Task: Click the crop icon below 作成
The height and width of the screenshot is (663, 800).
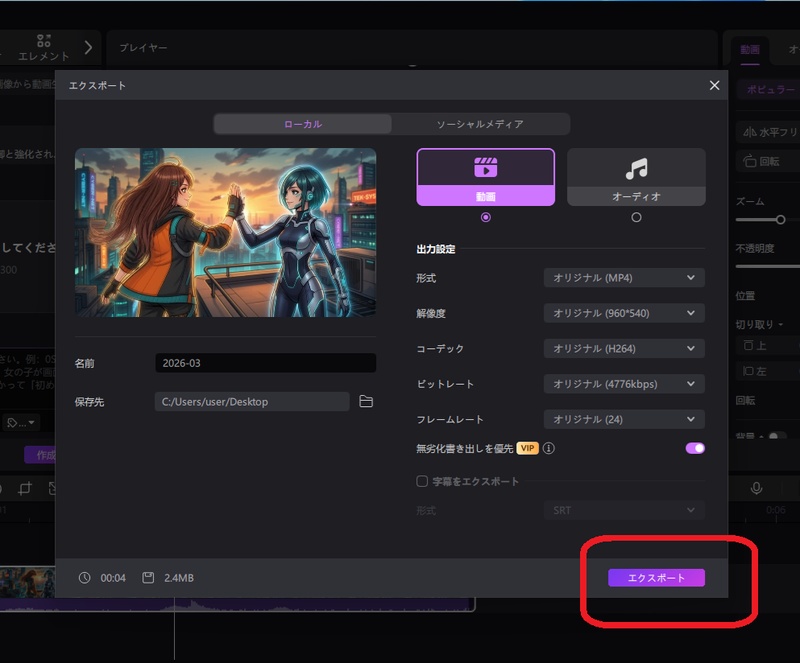Action: point(26,488)
